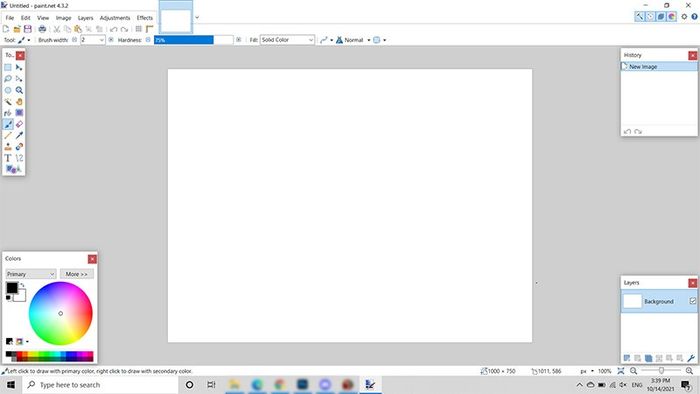Viewport: 700px width, 394px height.
Task: Select the Move Selected Pixels tool
Action: (x=19, y=67)
